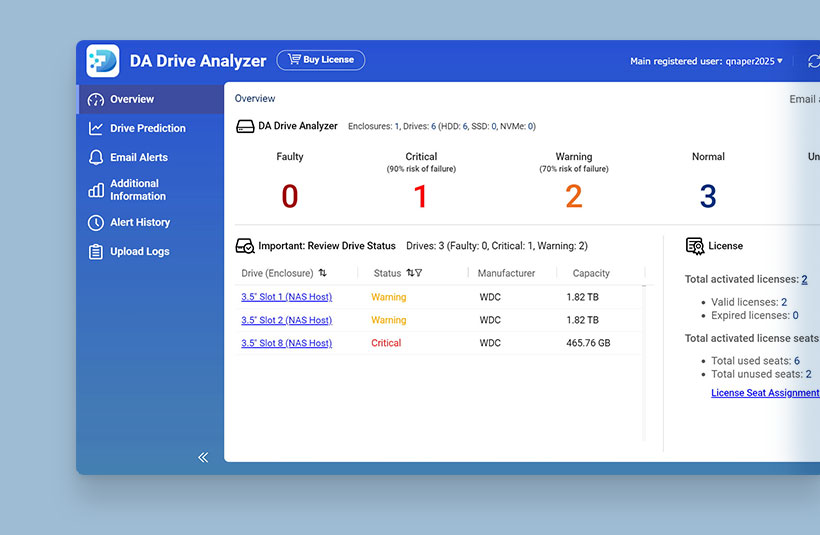Click the Review Drive Status disk icon

245,246
